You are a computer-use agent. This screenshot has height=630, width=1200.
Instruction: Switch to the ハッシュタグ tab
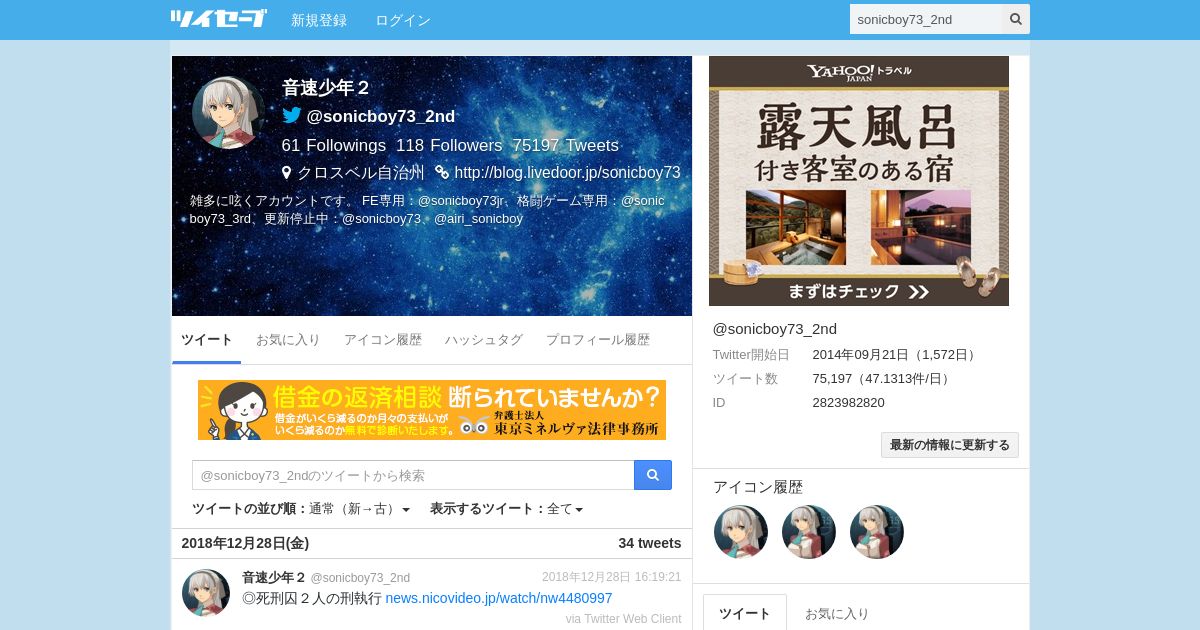[484, 340]
